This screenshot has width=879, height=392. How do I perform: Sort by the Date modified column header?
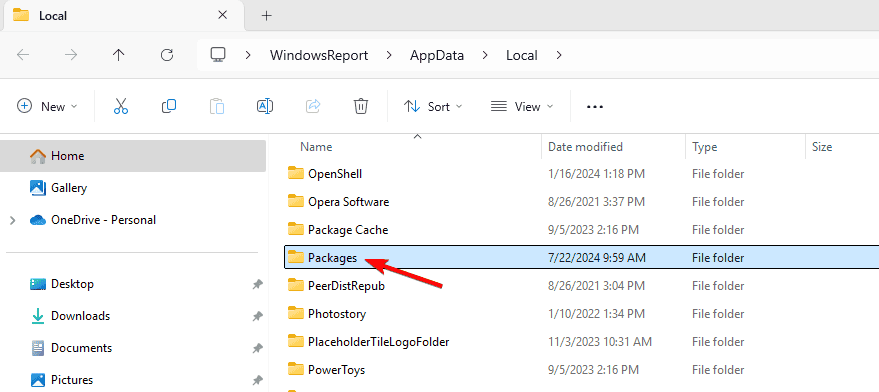(x=585, y=147)
